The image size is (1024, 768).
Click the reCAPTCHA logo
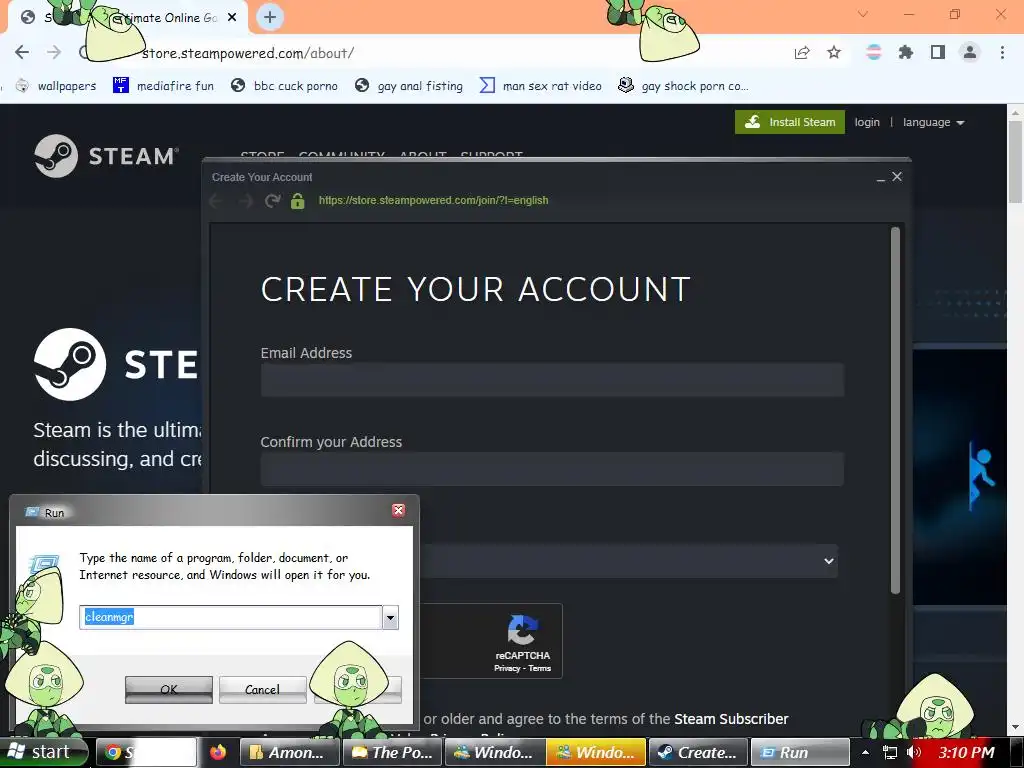point(522,630)
